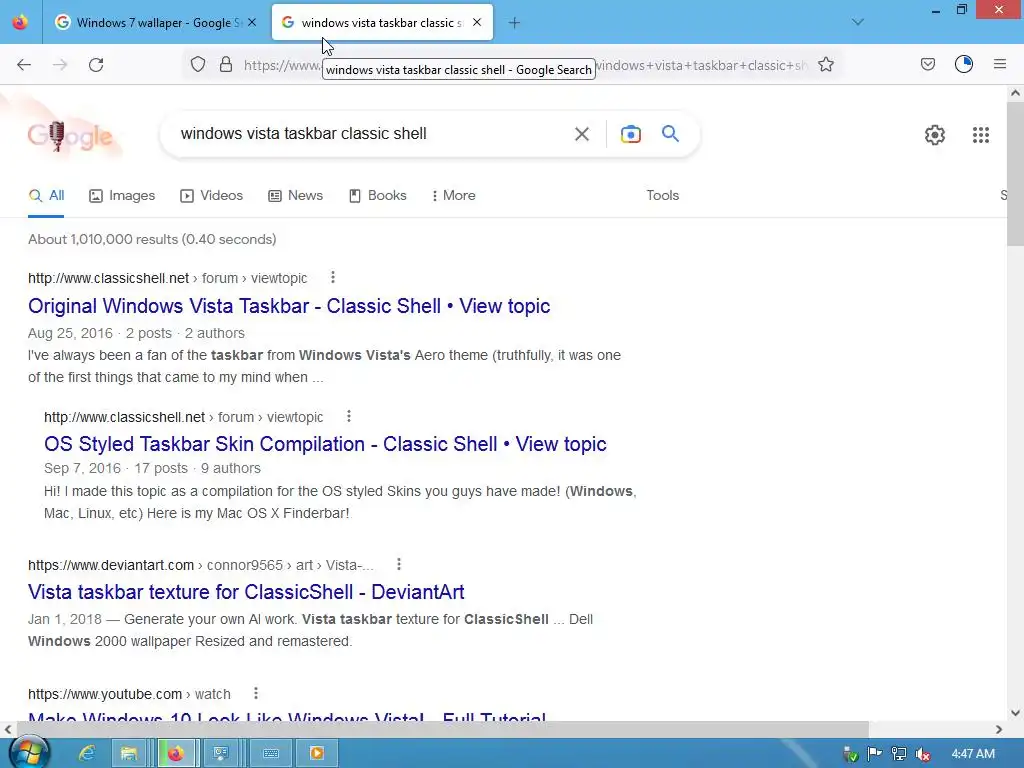Viewport: 1024px width, 768px height.
Task: Click the scroll down arrow
Action: pyautogui.click(x=1015, y=713)
